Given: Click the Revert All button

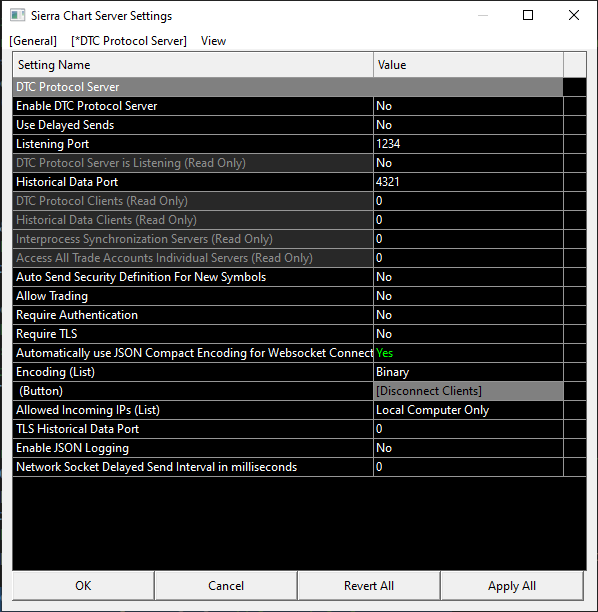Looking at the screenshot, I should (x=369, y=585).
